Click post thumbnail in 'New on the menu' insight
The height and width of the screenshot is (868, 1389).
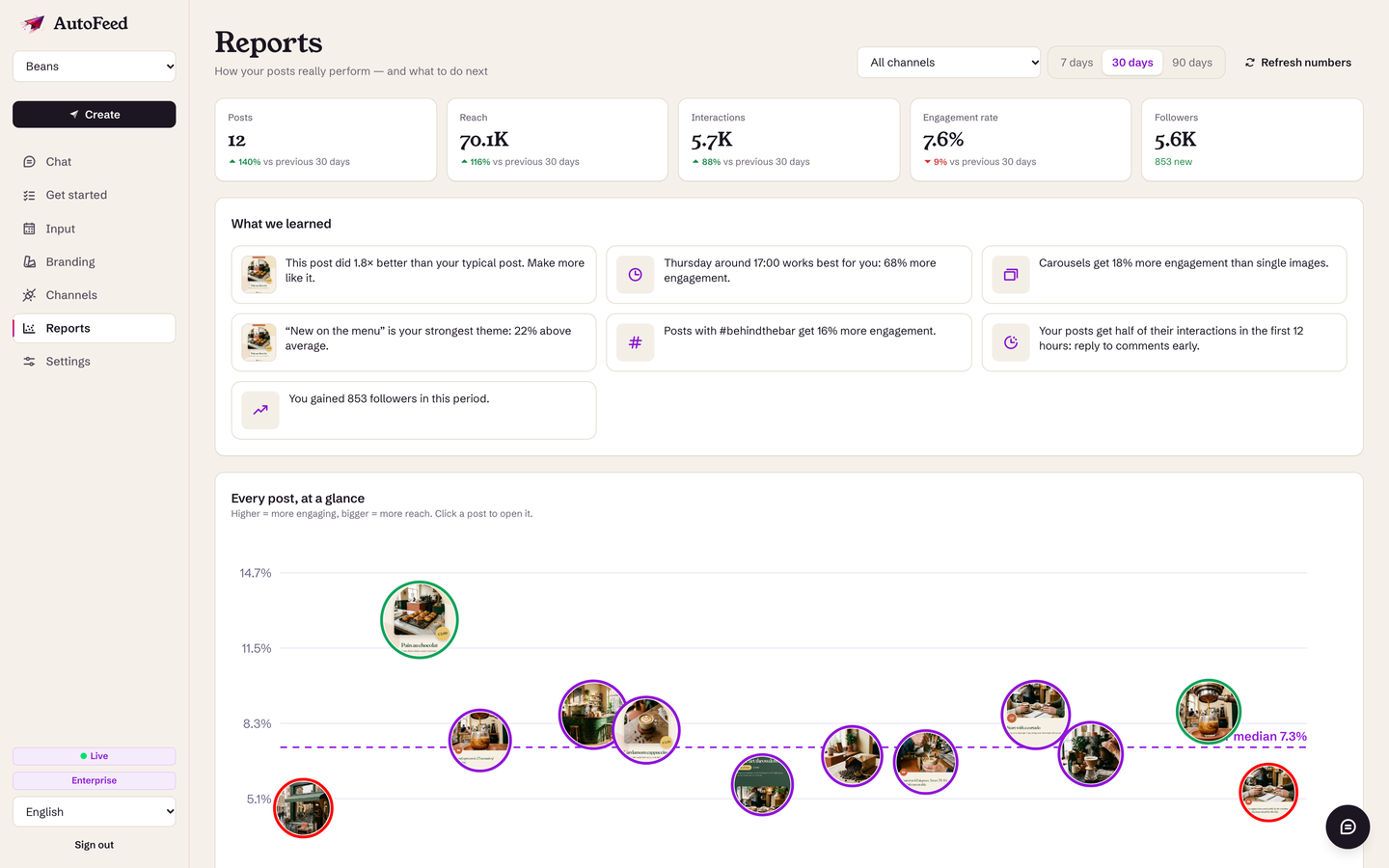(259, 342)
